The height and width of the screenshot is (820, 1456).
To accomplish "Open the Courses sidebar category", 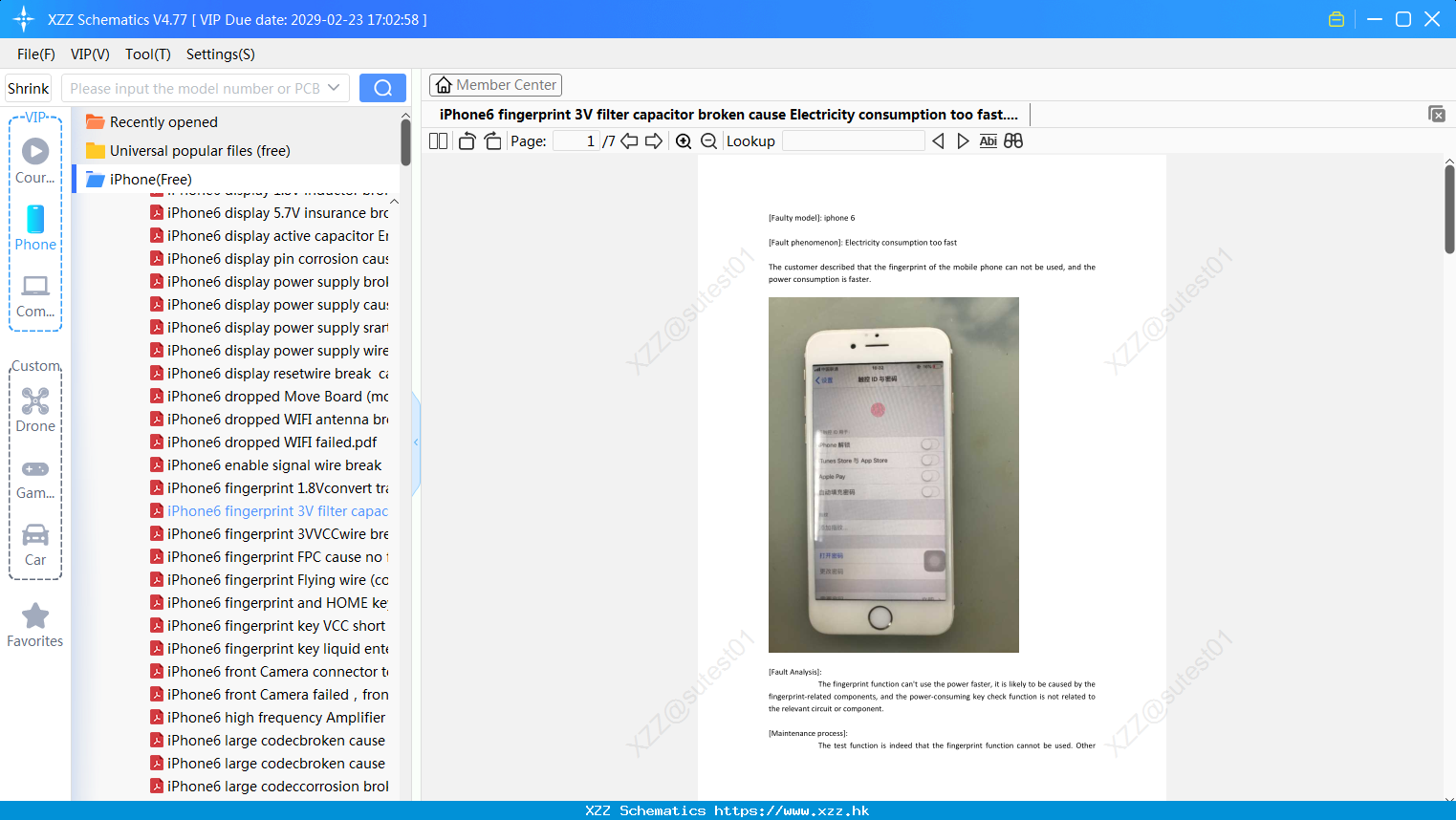I will coord(35,161).
